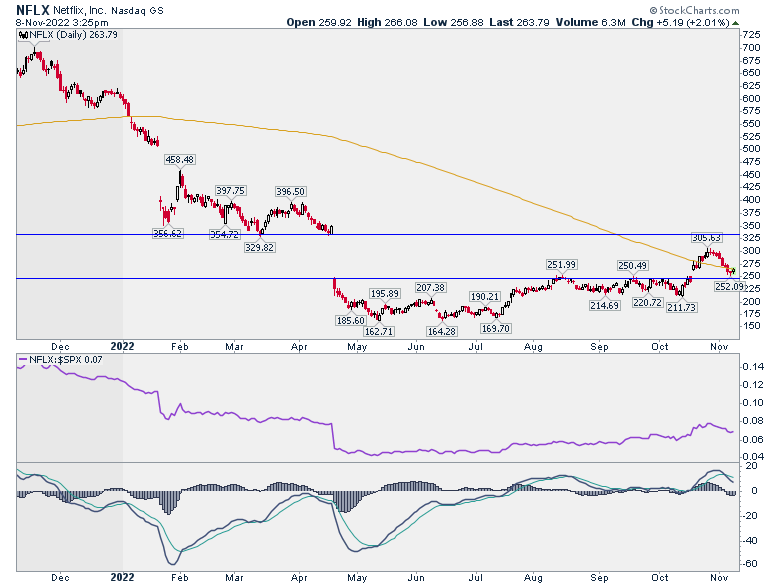Click the -60 MACD axis label

(x=750, y=564)
